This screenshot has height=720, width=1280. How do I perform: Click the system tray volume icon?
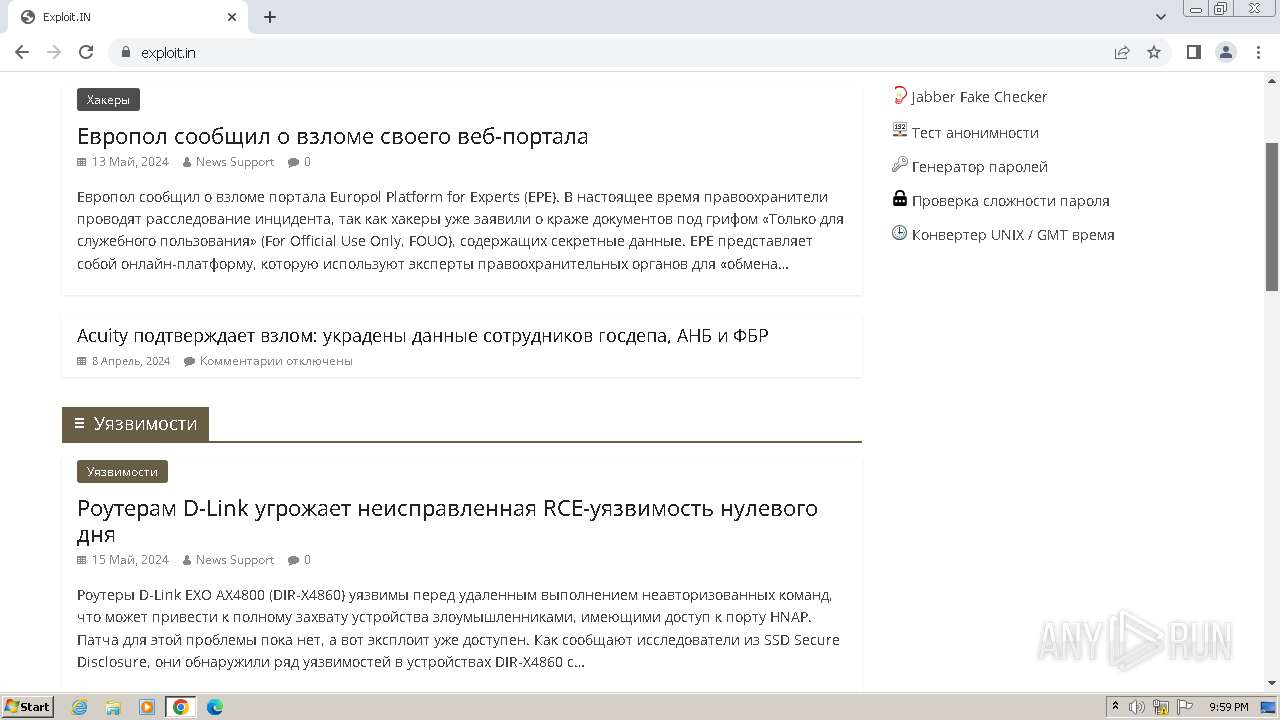click(1137, 707)
